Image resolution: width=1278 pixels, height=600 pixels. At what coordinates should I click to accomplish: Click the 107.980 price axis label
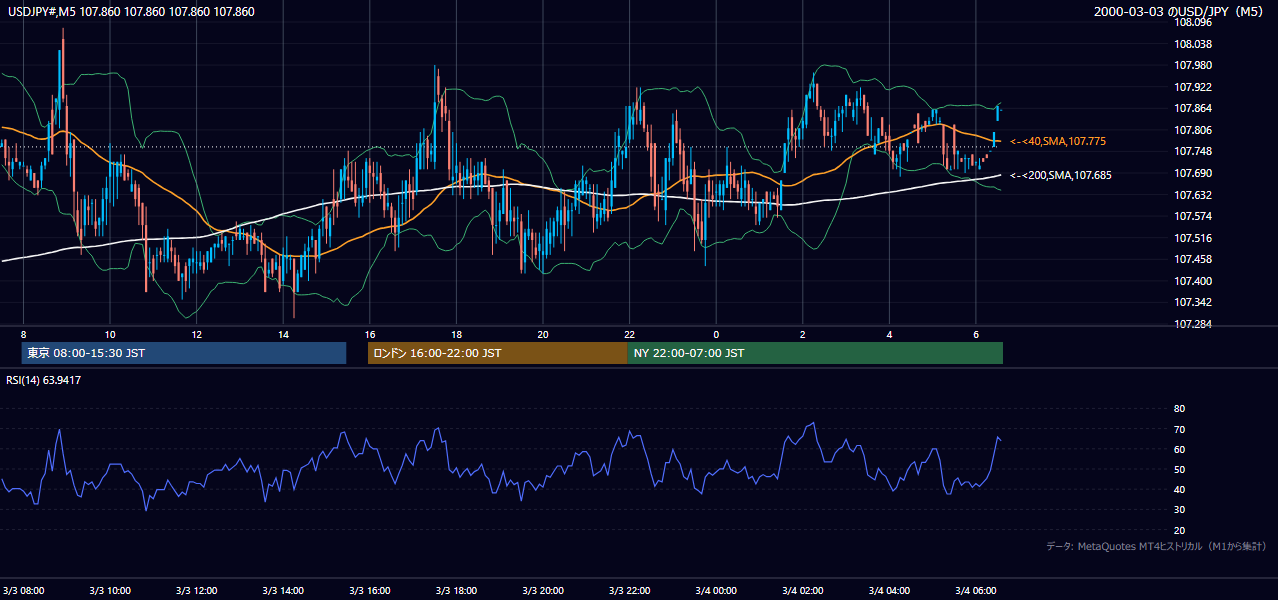pos(1193,66)
